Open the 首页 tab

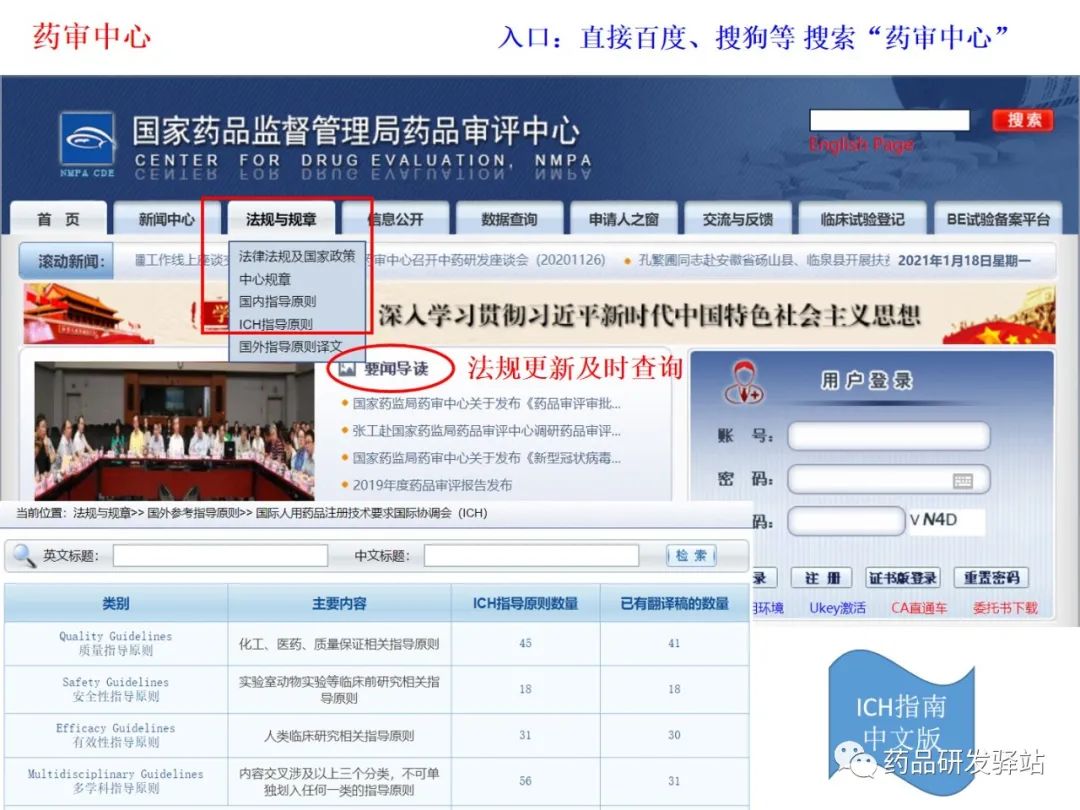(59, 219)
